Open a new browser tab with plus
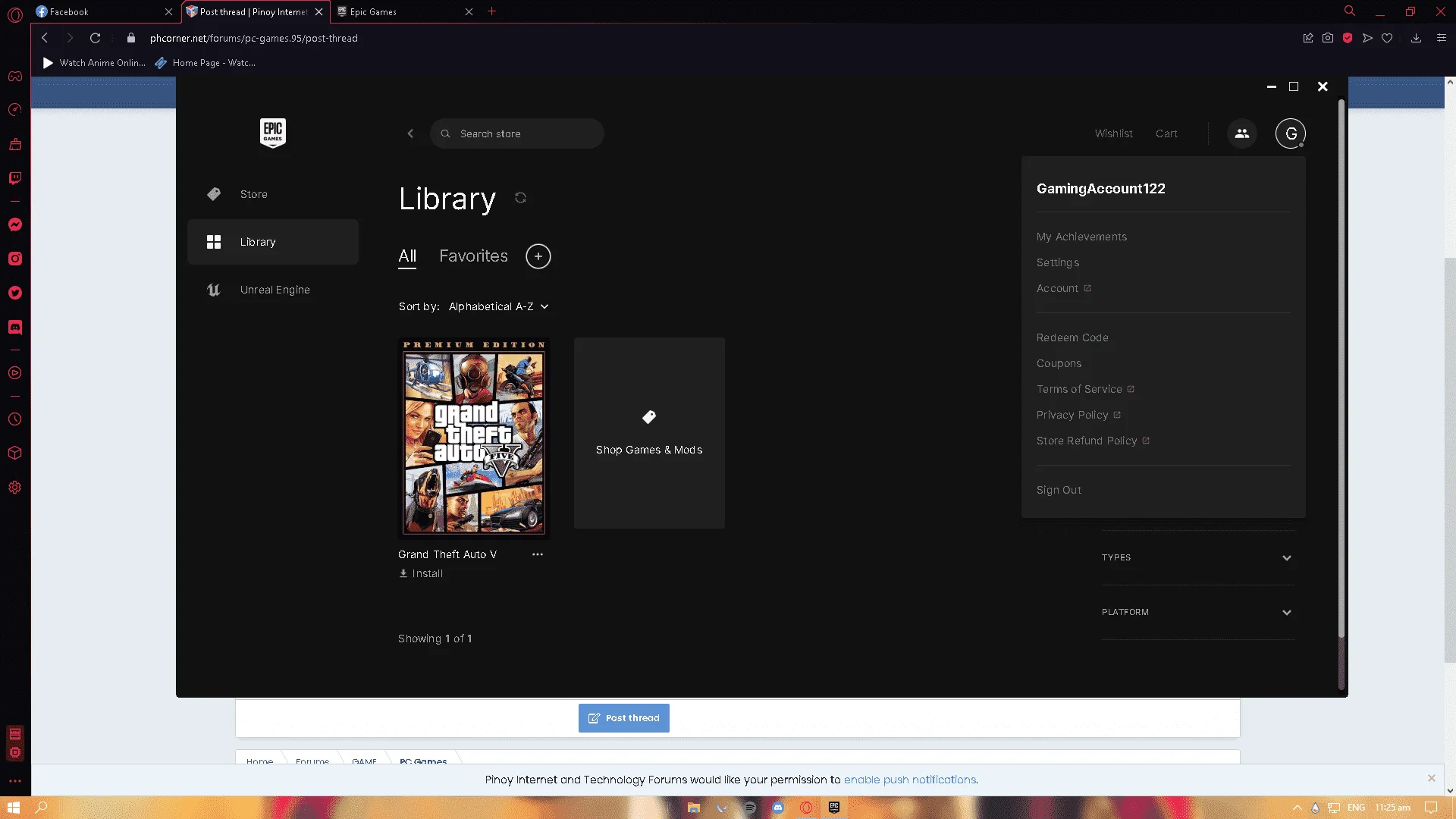 [491, 11]
